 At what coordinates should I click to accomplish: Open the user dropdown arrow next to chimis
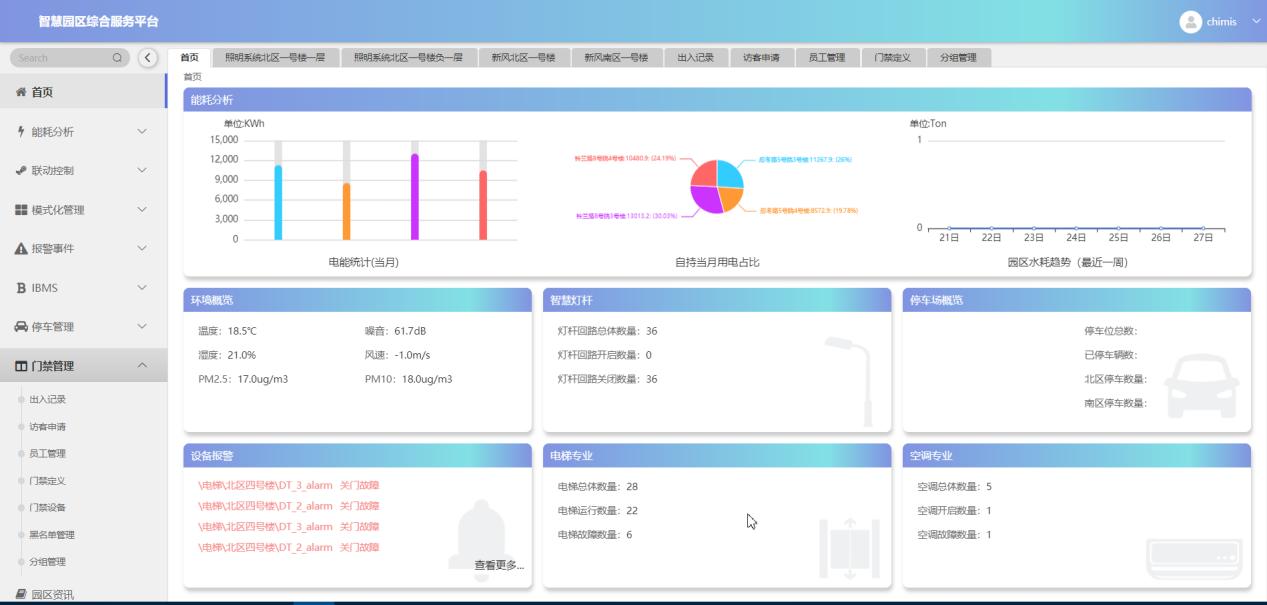click(1256, 22)
